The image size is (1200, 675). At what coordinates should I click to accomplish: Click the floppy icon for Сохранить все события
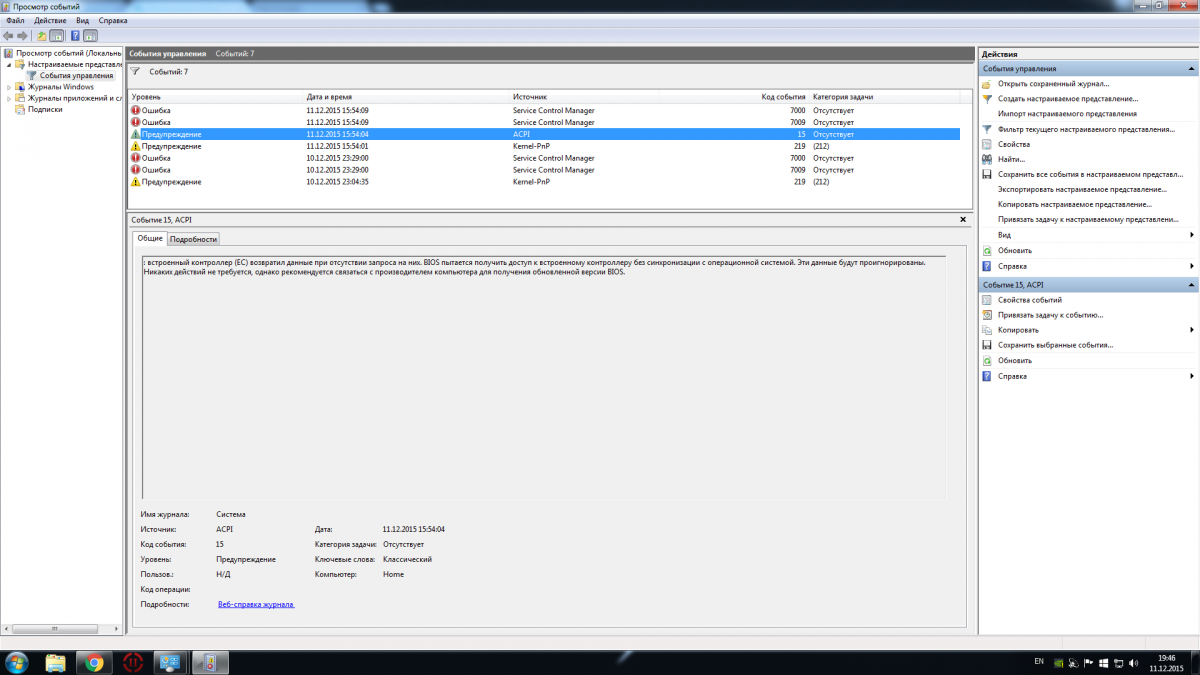tap(987, 174)
